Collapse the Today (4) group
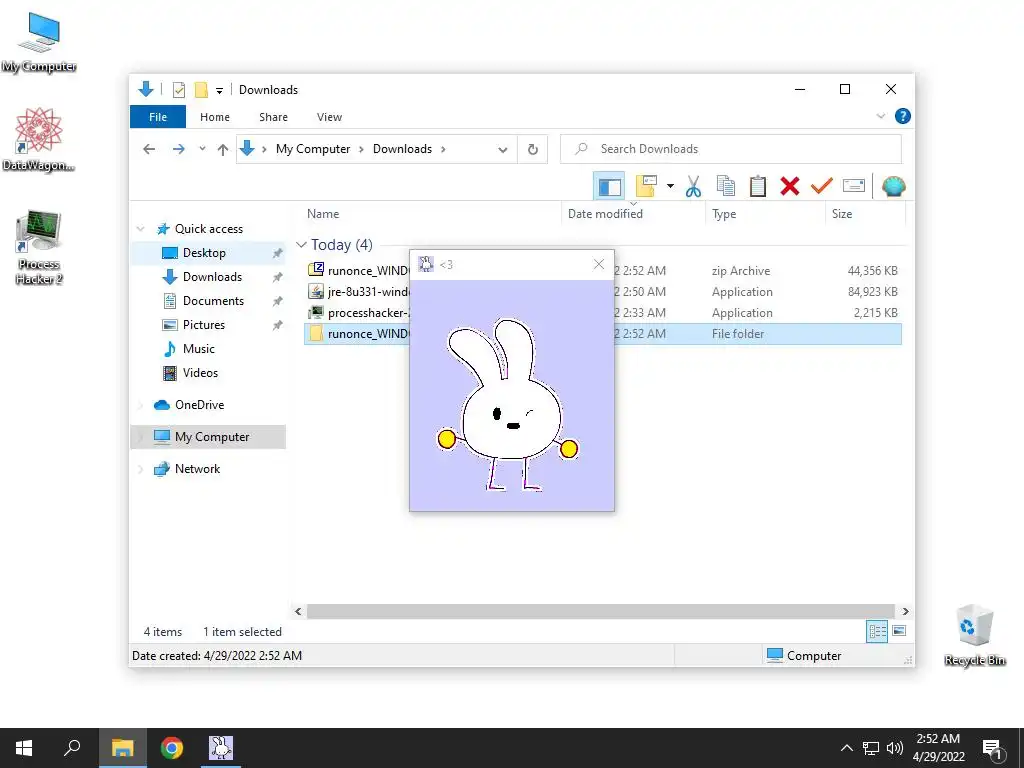 coord(301,245)
